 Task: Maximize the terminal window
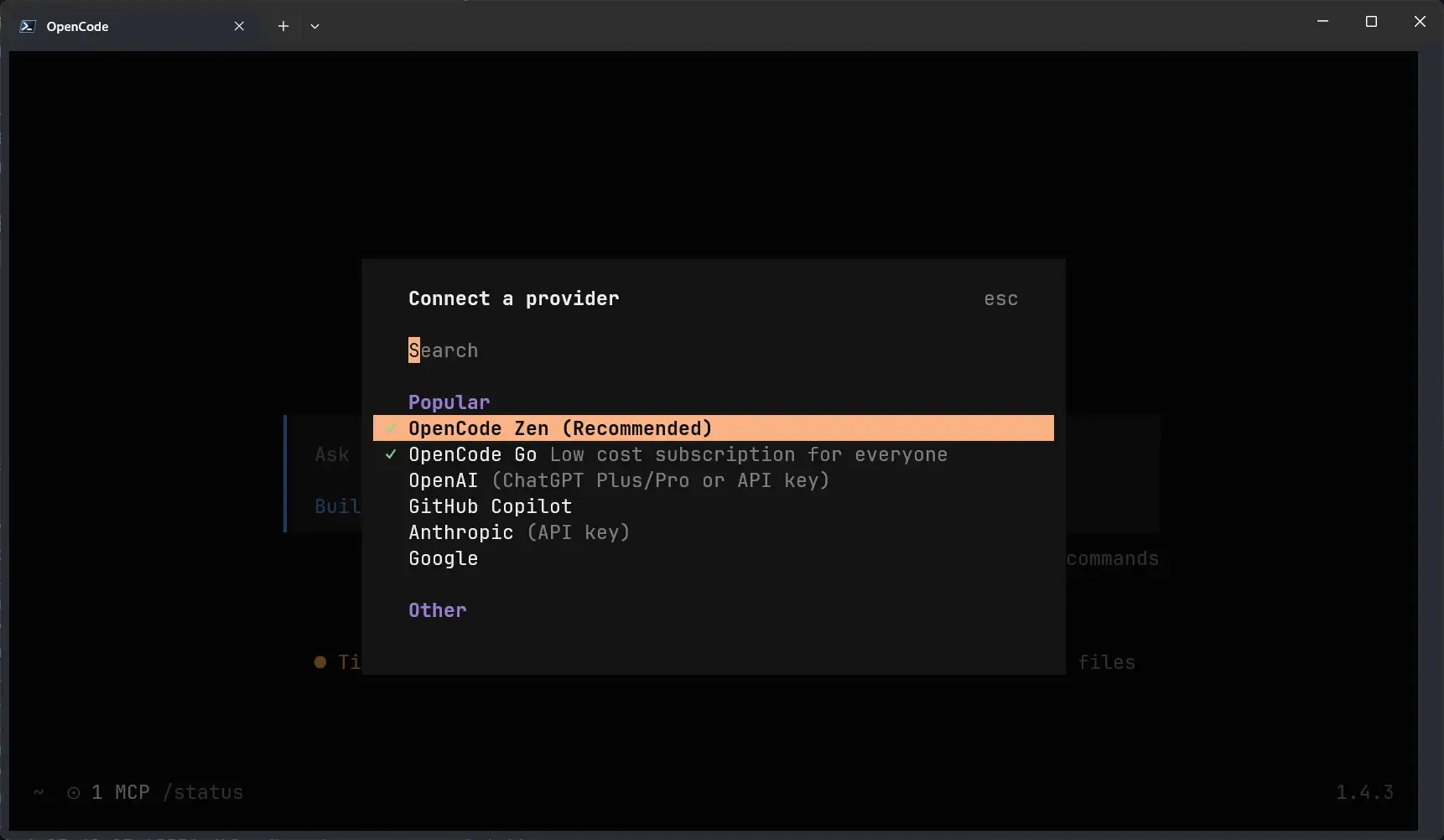[x=1372, y=21]
